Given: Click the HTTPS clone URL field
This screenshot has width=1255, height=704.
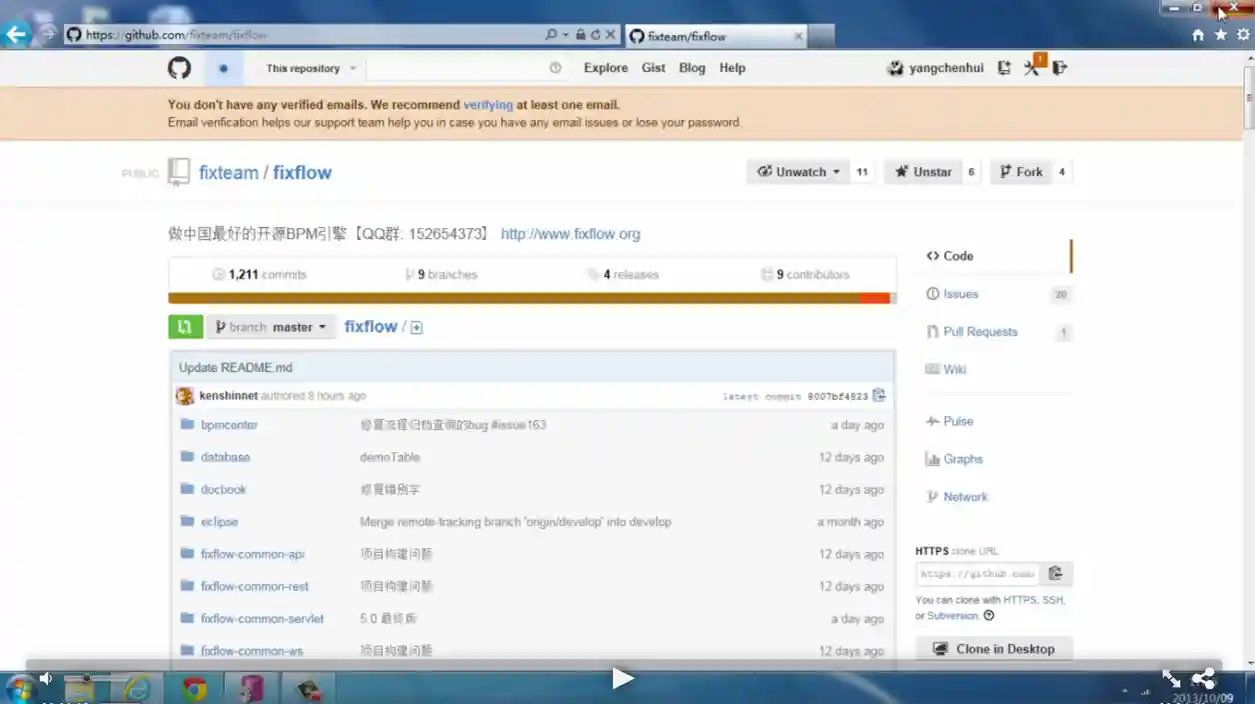Looking at the screenshot, I should (x=977, y=574).
